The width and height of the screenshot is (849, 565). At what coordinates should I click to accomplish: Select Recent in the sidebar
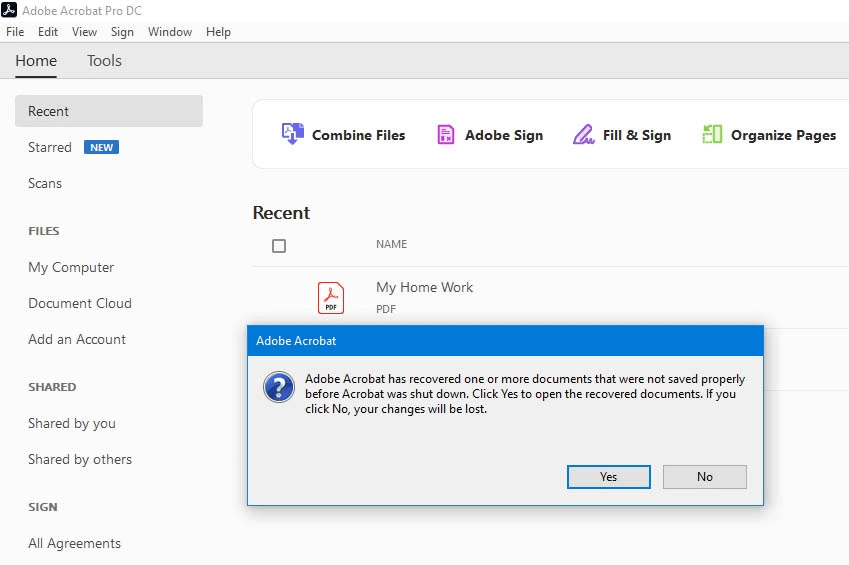click(x=109, y=111)
